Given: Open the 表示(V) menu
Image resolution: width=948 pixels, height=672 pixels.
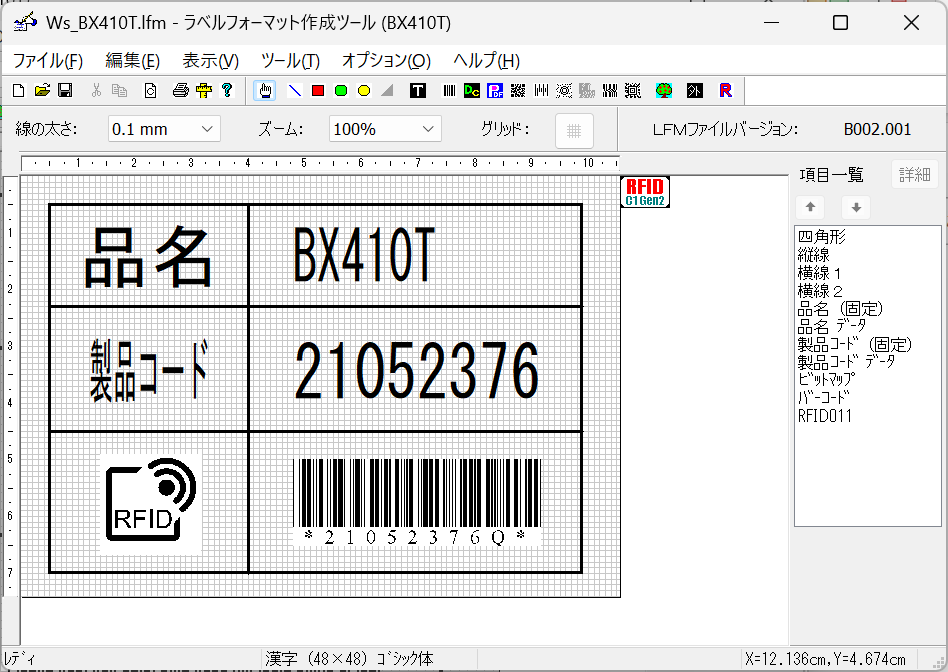Looking at the screenshot, I should pyautogui.click(x=210, y=60).
